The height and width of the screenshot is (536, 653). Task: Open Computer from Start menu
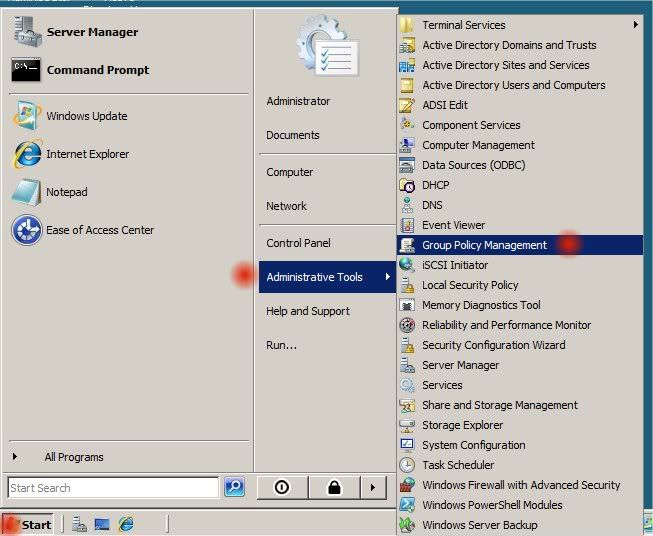pos(289,172)
